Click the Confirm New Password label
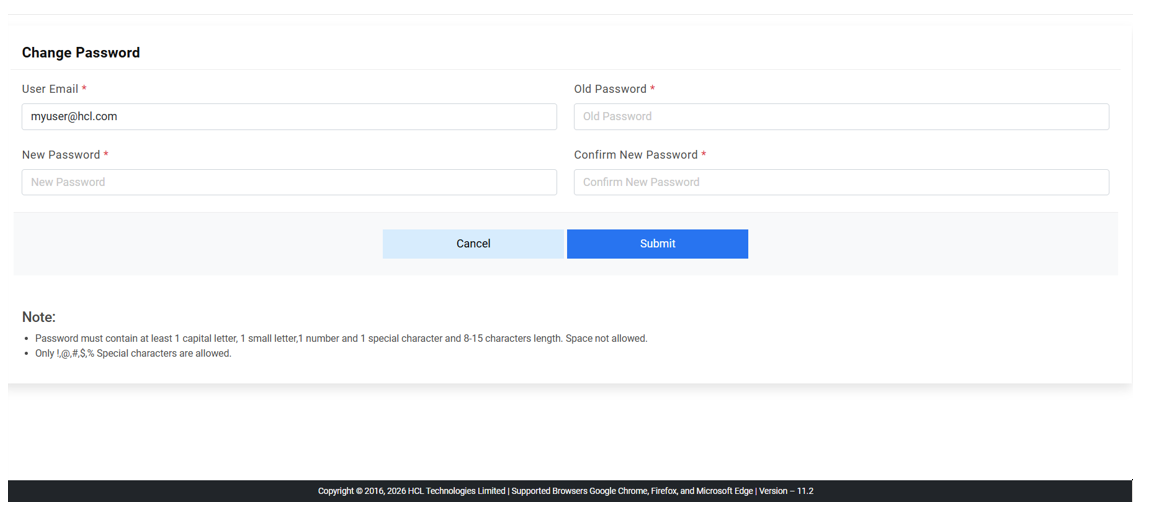 tap(636, 155)
